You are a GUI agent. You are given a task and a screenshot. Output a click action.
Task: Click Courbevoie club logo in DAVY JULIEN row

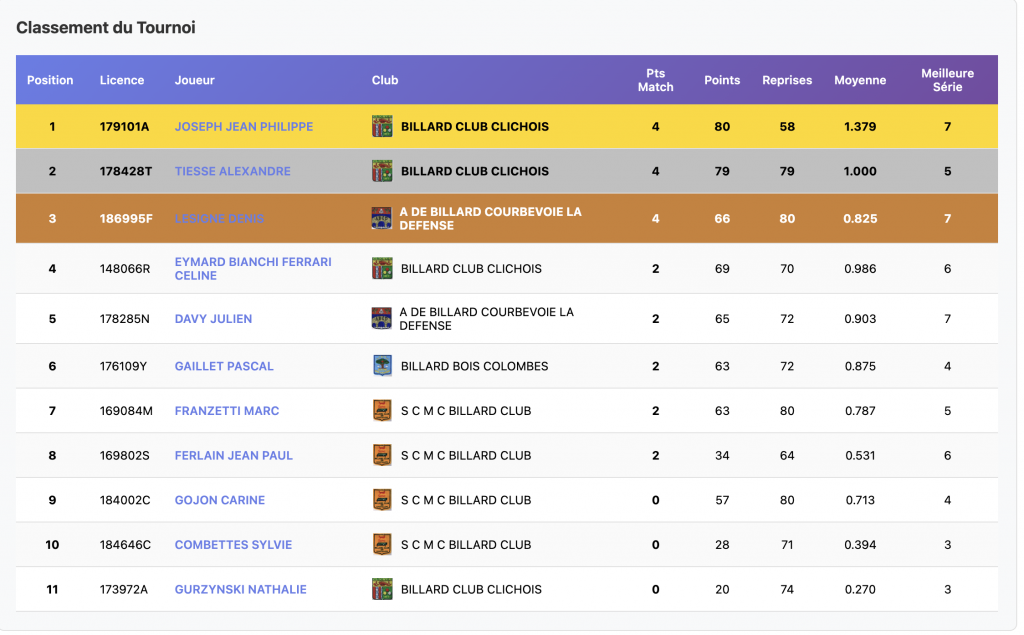pyautogui.click(x=381, y=319)
